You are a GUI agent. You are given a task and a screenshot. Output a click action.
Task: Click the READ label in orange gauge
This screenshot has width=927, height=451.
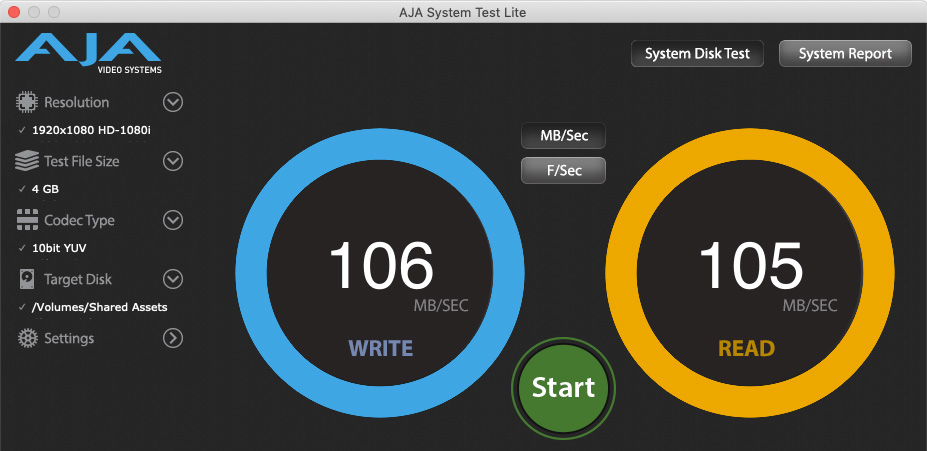pyautogui.click(x=746, y=348)
